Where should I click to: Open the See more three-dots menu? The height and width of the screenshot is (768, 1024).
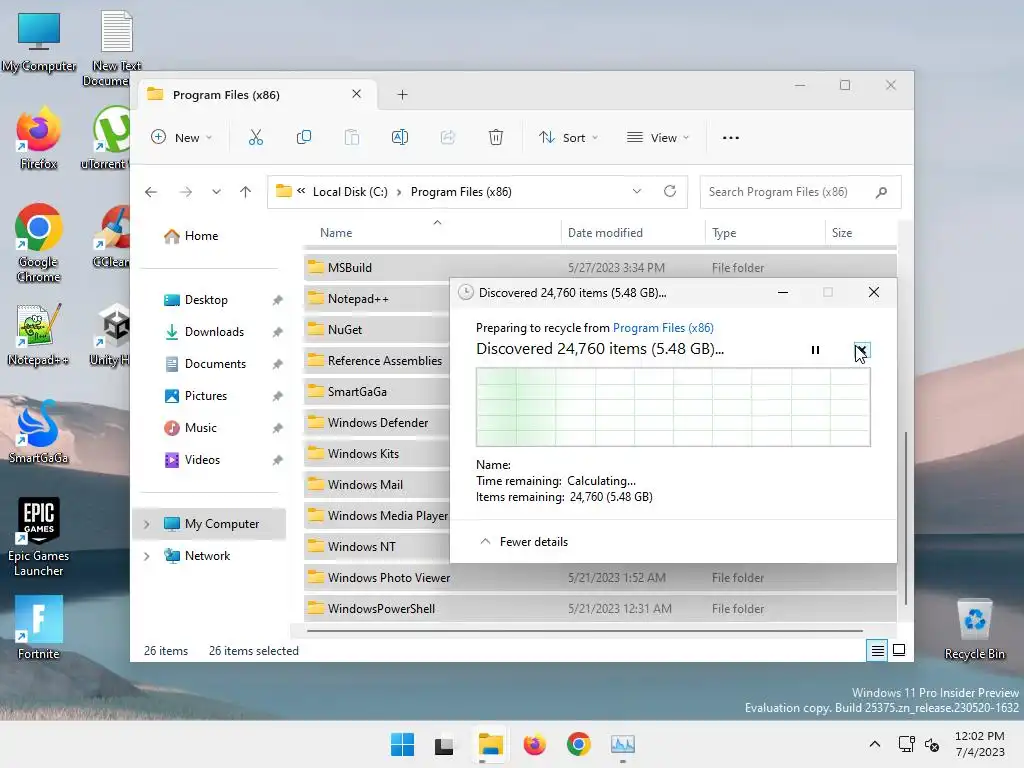(731, 138)
